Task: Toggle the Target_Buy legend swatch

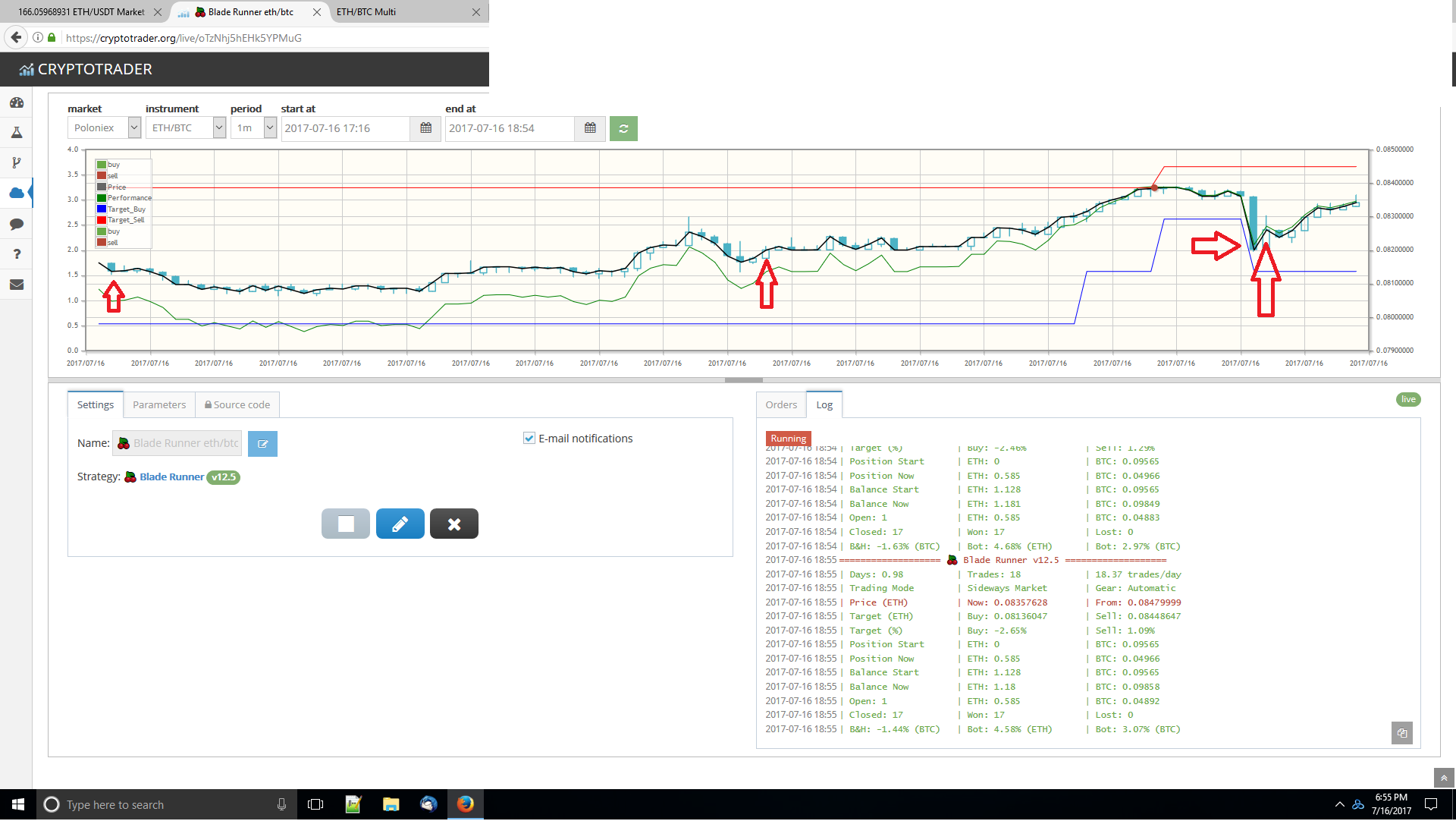Action: (101, 209)
